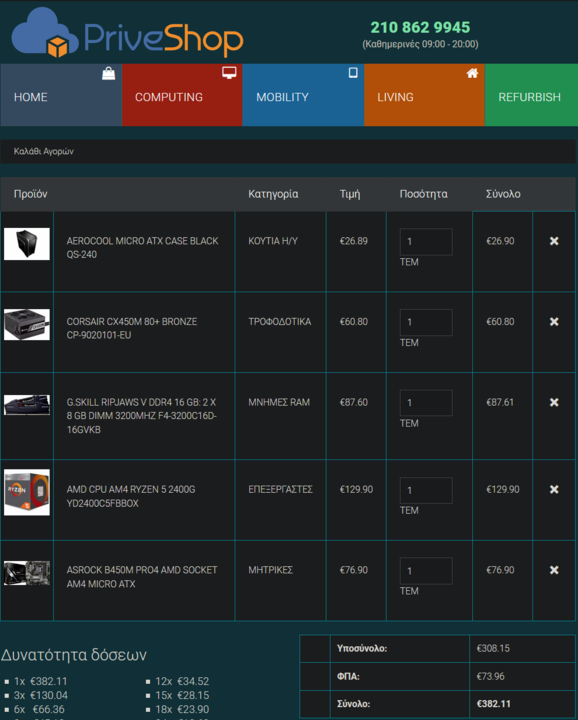The image size is (578, 720).
Task: Click quantity field for CORSAIR CX450M
Action: [x=426, y=322]
